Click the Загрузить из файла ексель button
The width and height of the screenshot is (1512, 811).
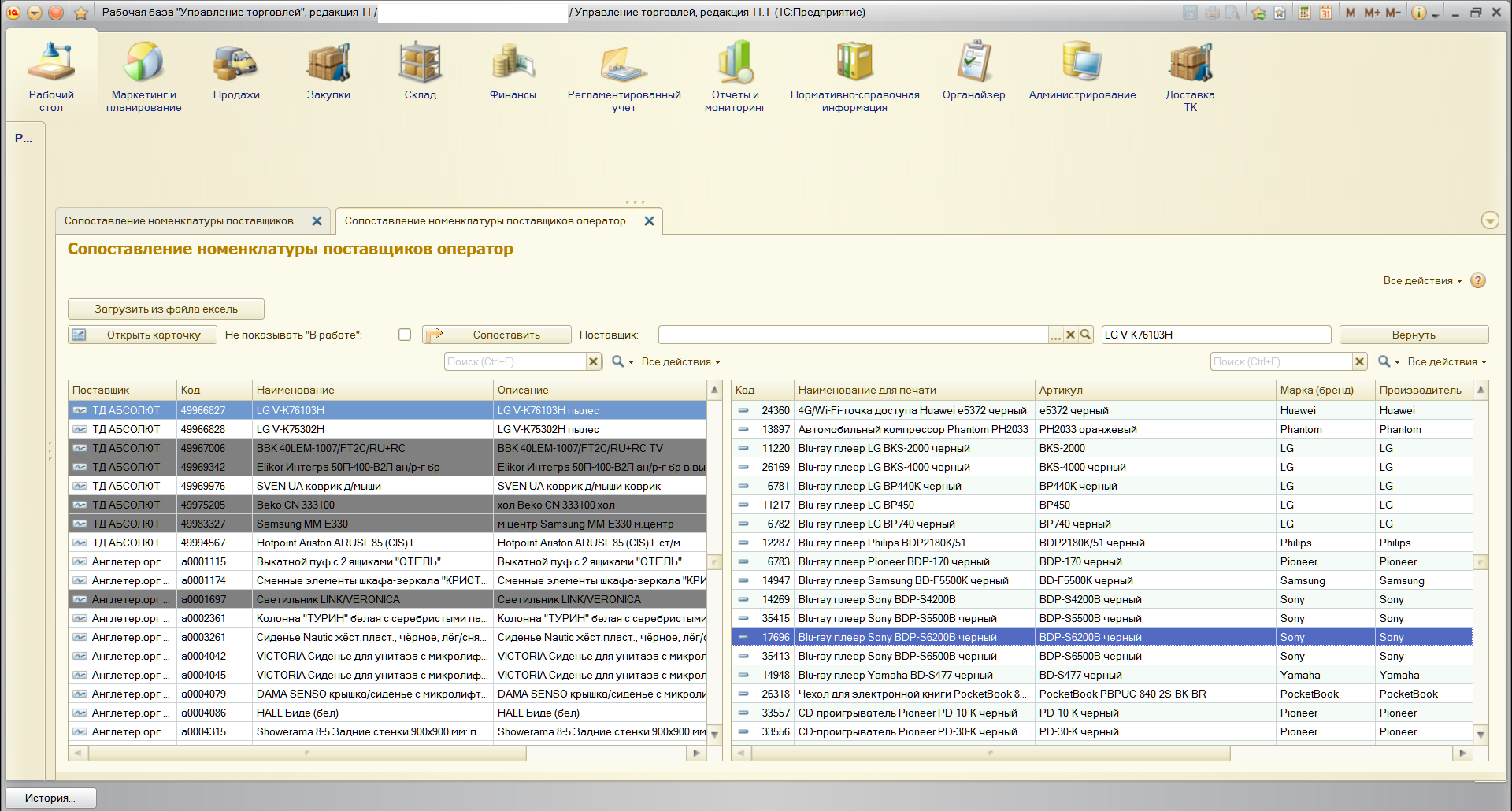click(166, 309)
